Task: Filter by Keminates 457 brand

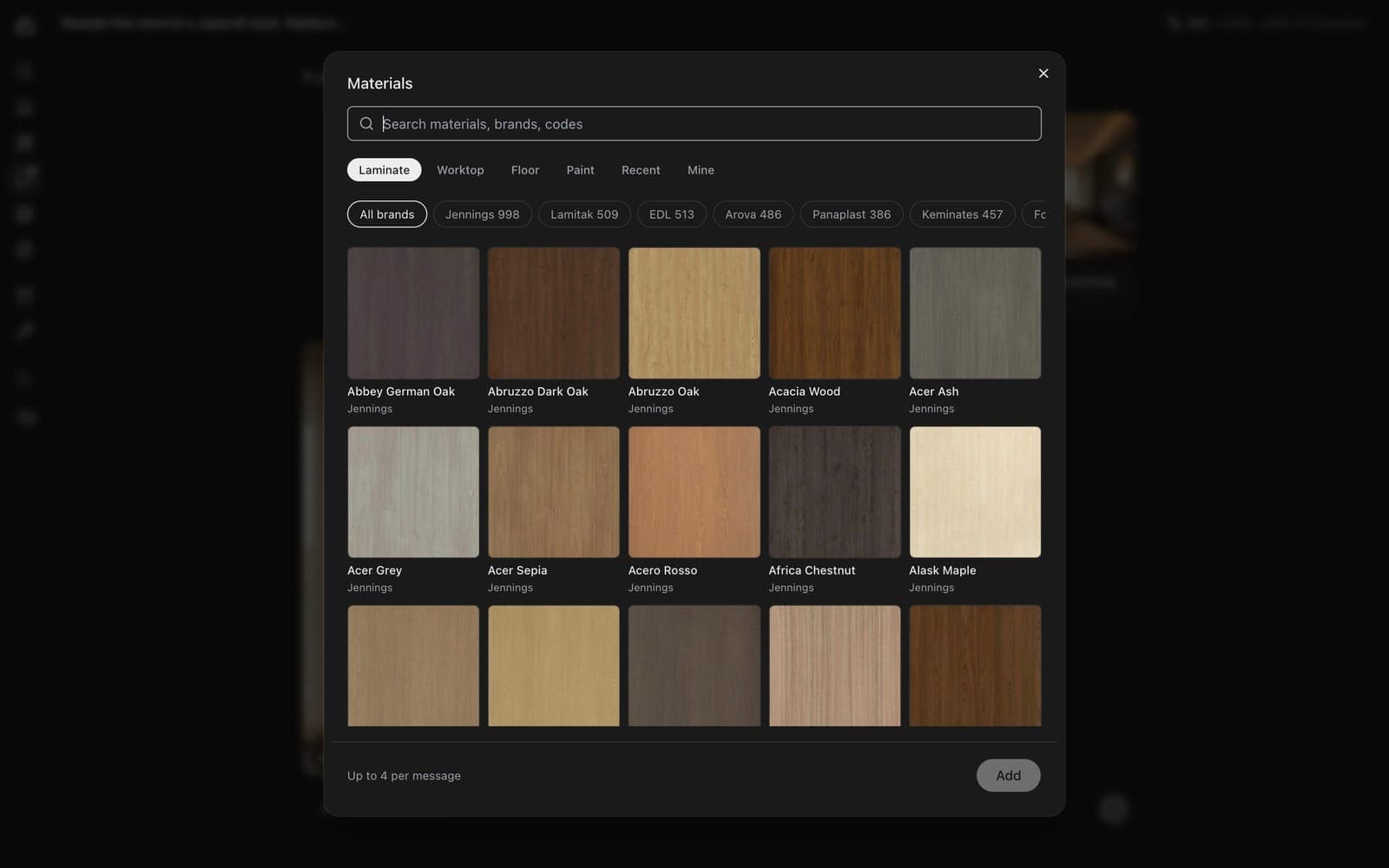Action: pyautogui.click(x=962, y=214)
